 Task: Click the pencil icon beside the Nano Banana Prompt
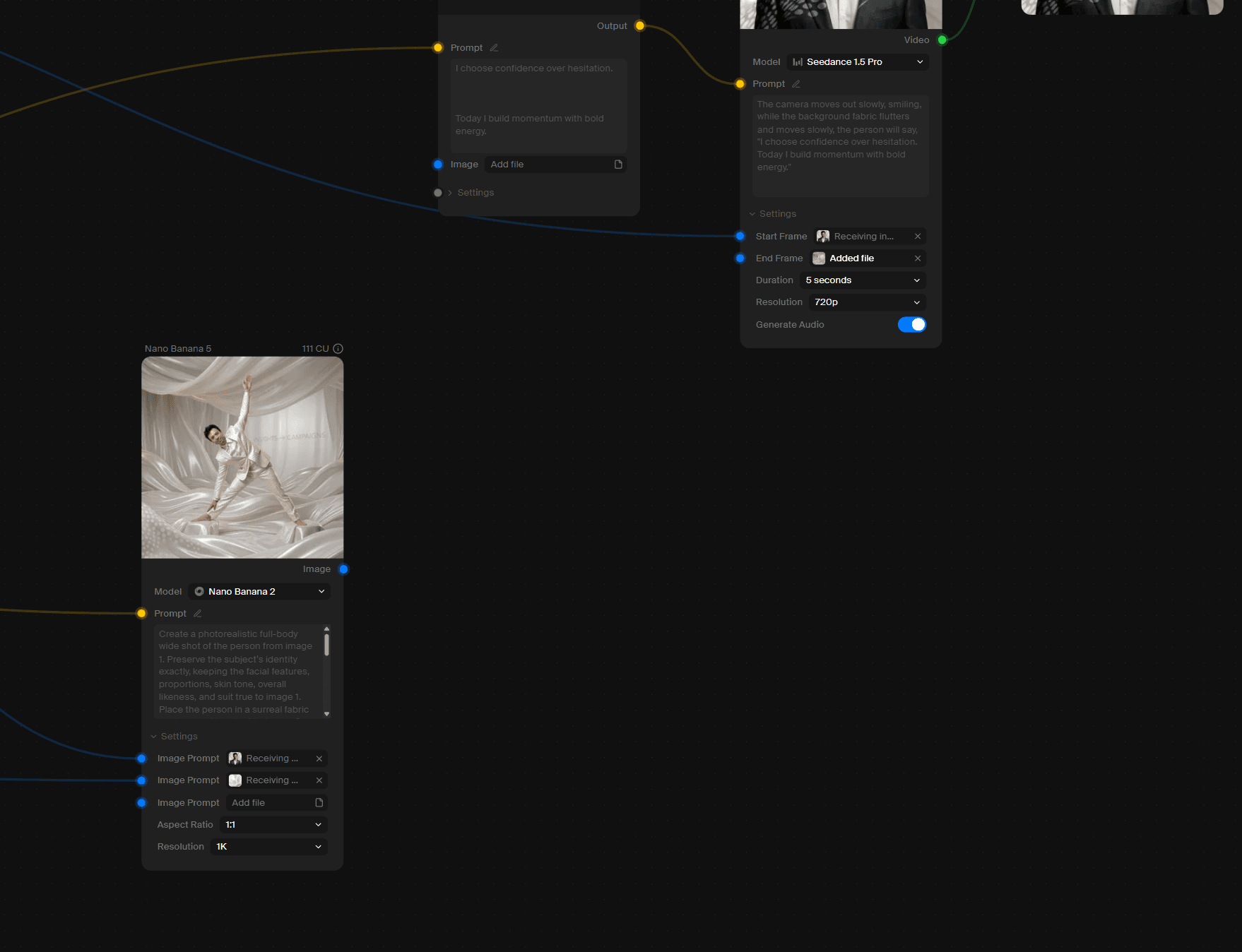pyautogui.click(x=197, y=614)
